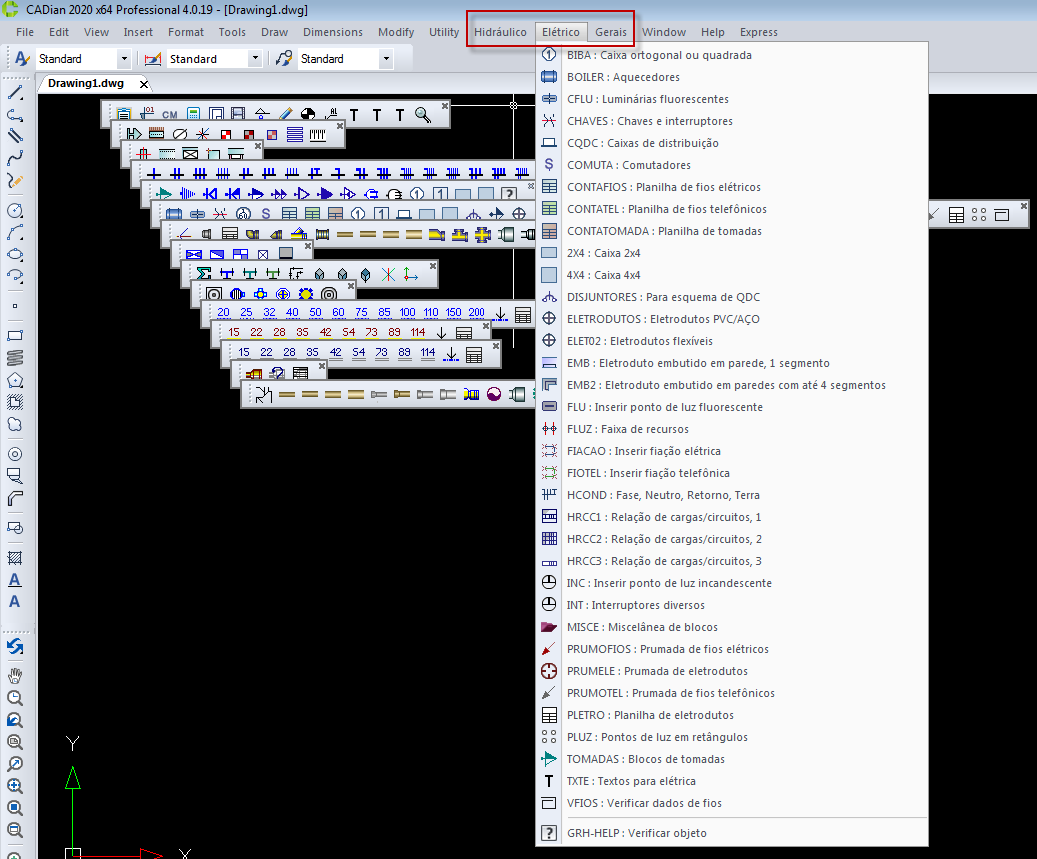Close the topmost floating toolbar
This screenshot has height=859, width=1037.
tap(444, 105)
